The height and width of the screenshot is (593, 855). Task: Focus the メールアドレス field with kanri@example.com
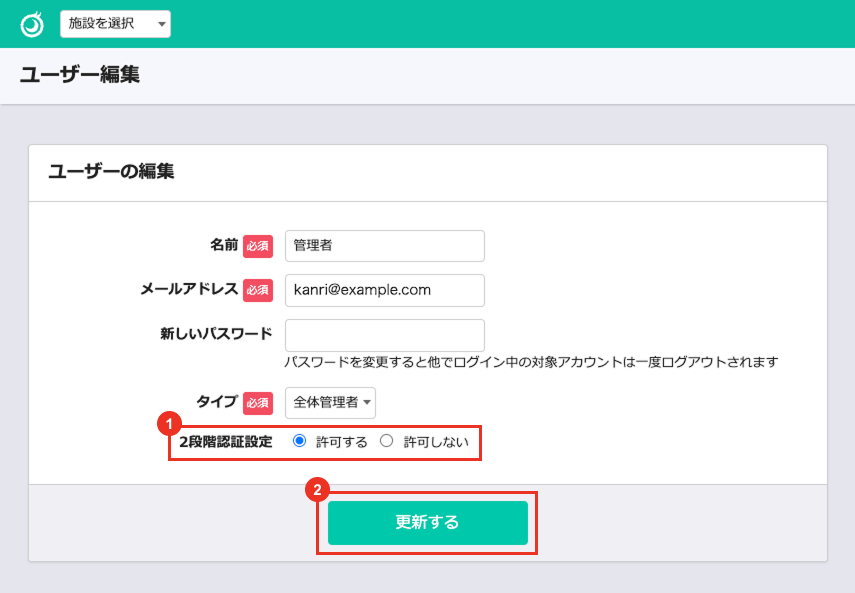pos(384,290)
